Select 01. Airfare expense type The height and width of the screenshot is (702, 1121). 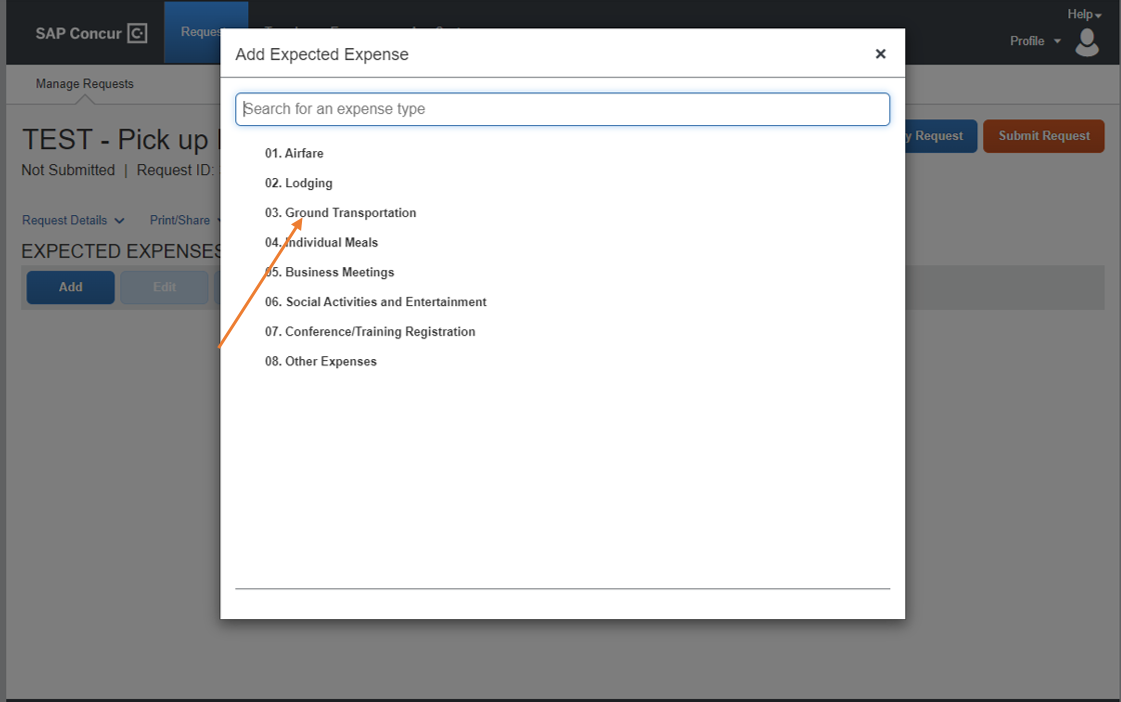click(294, 154)
